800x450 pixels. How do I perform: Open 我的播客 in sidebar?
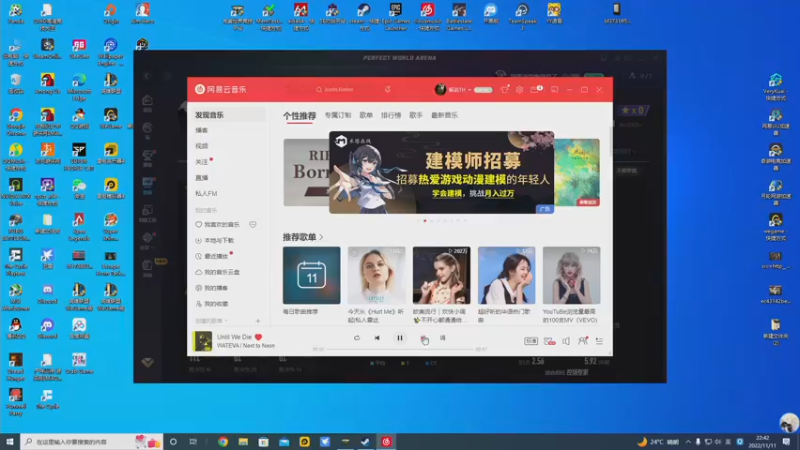212,288
